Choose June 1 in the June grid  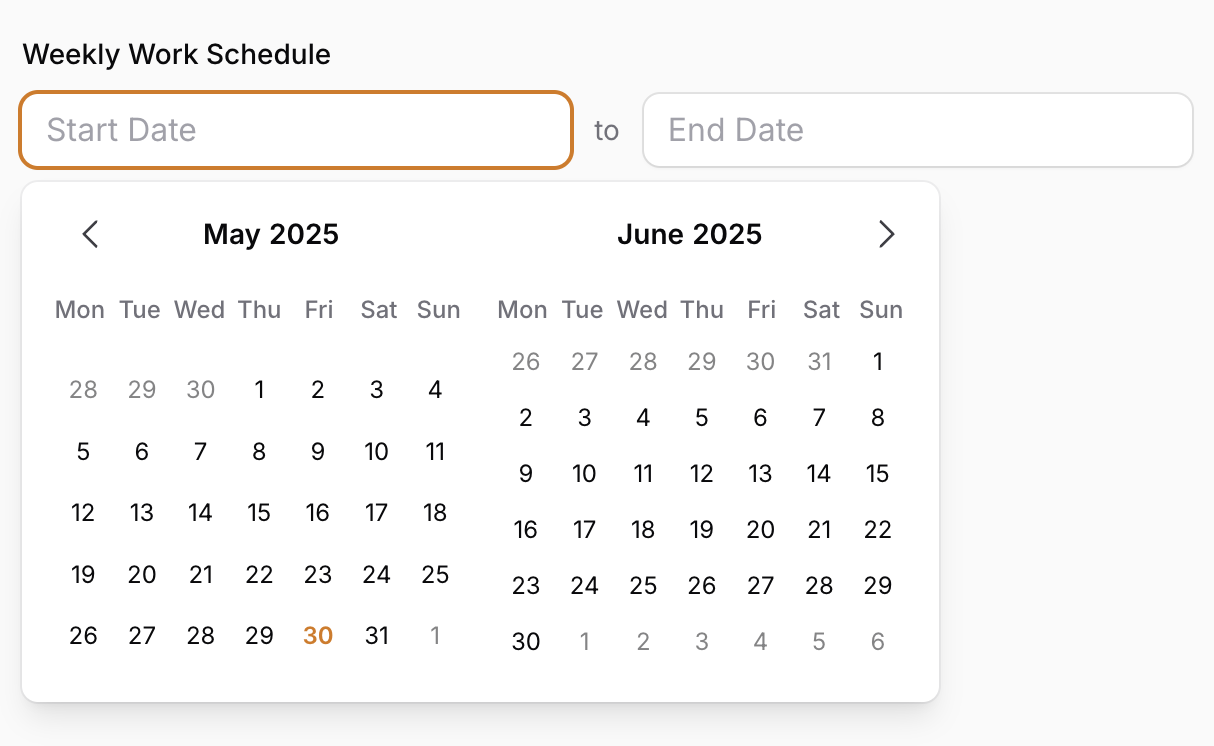coord(877,362)
